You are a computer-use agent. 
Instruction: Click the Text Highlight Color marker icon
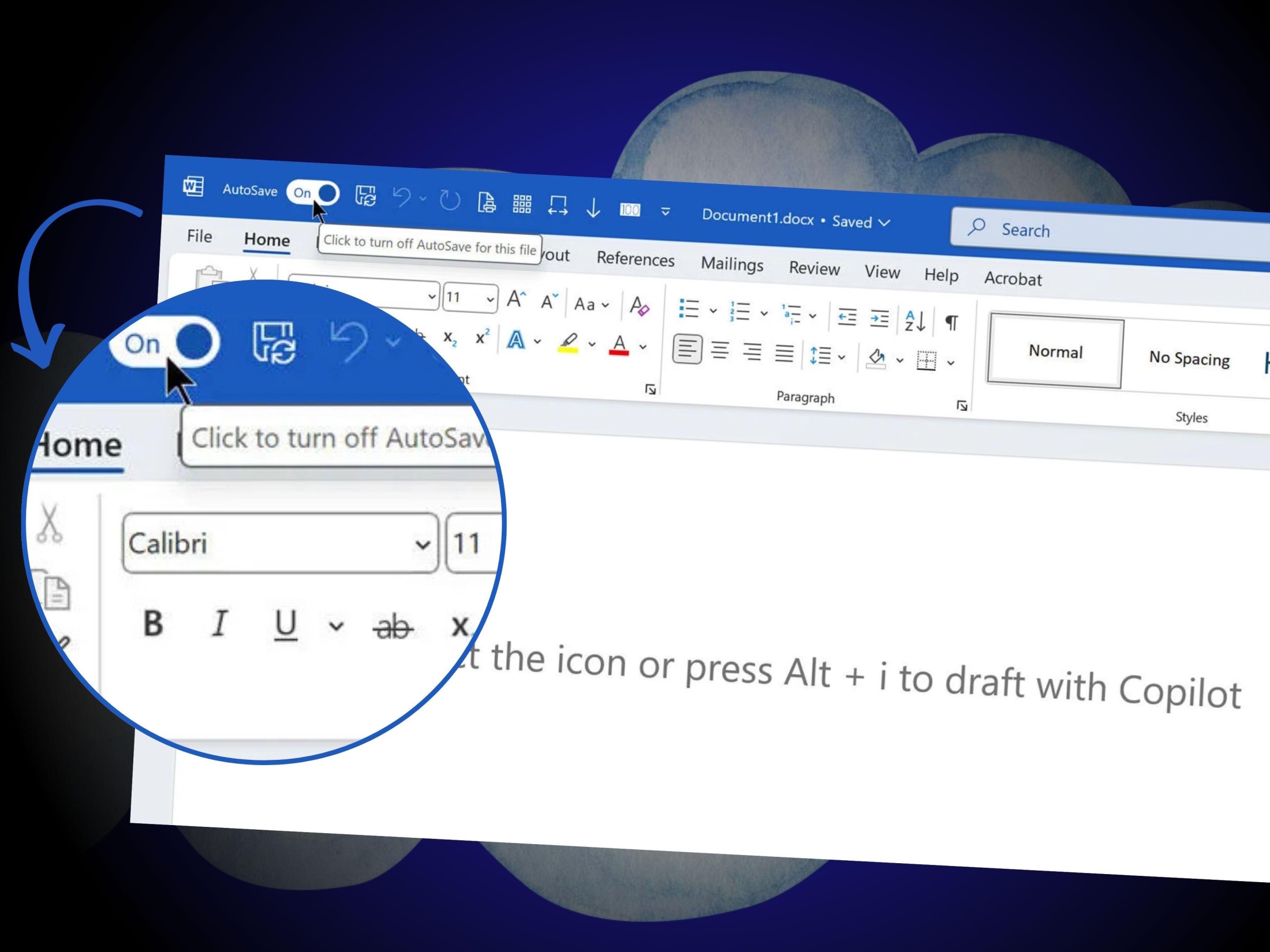568,342
